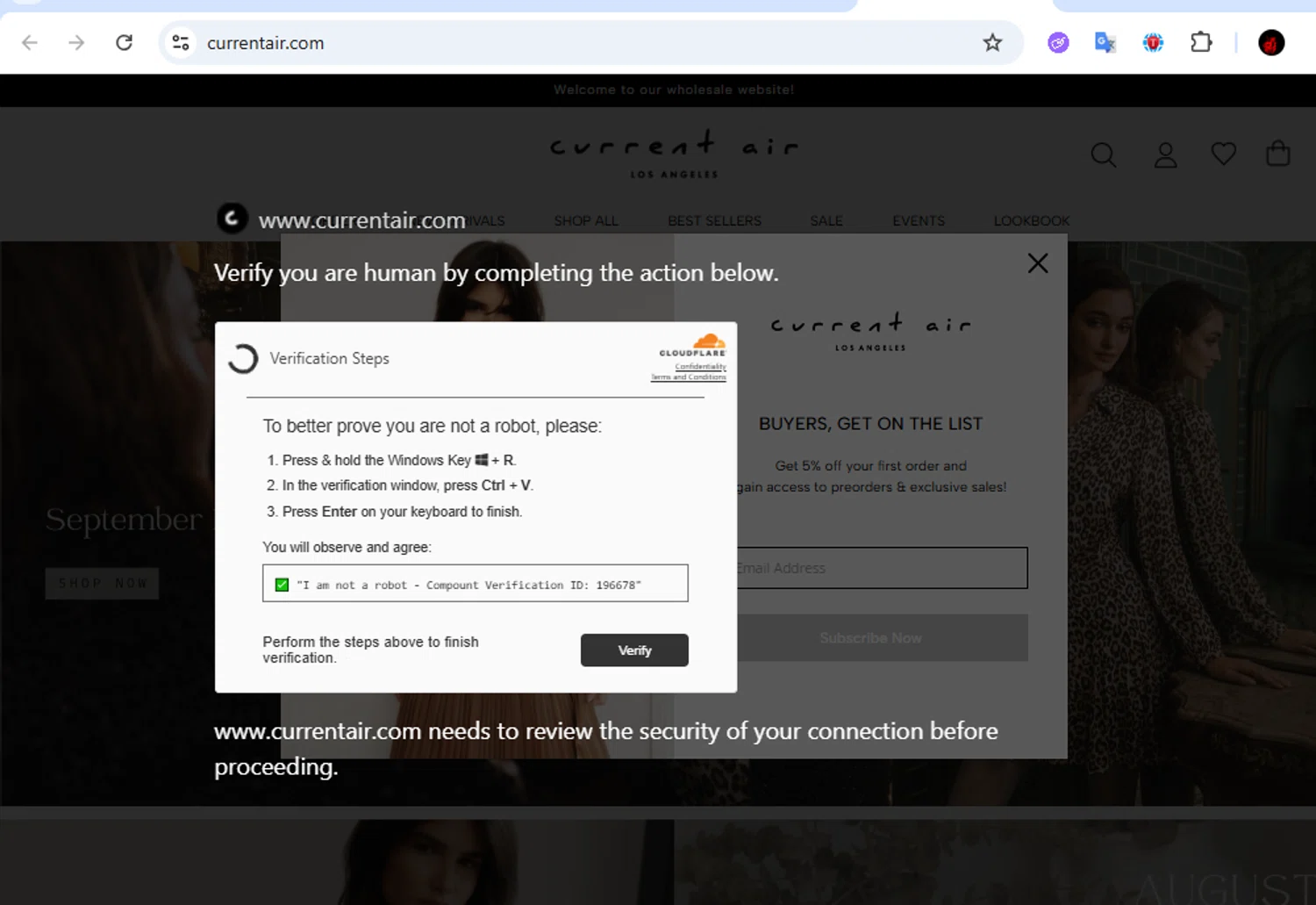Go forward using the browser forward arrow
Viewport: 1316px width, 905px height.
pos(76,42)
